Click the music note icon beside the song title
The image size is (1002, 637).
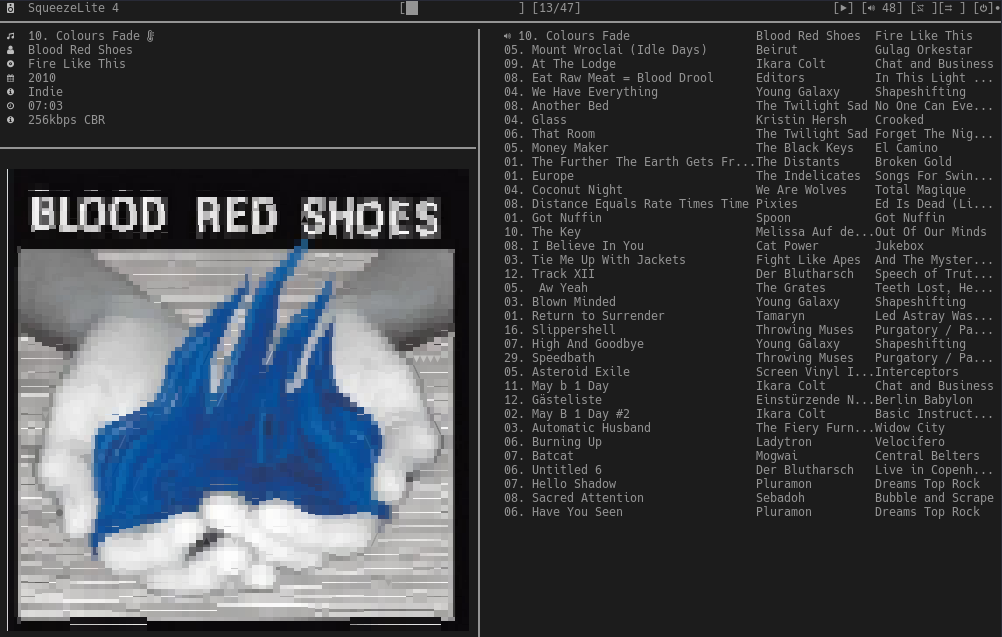pos(10,36)
